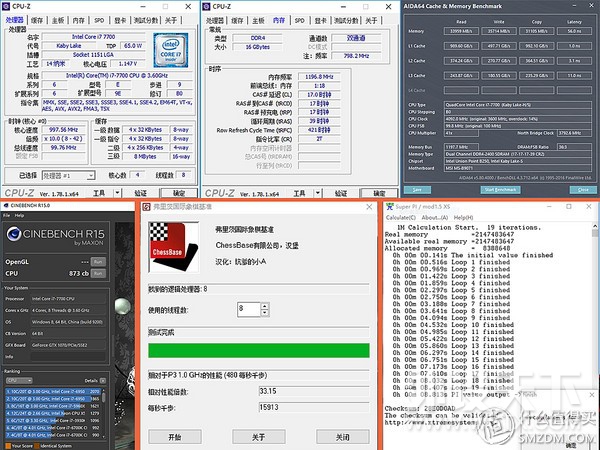Screen dimensions: 600x450
Task: Click AIDA64 CPU Type 'QuadCore Intel Core i7-7700' field
Action: (x=518, y=105)
